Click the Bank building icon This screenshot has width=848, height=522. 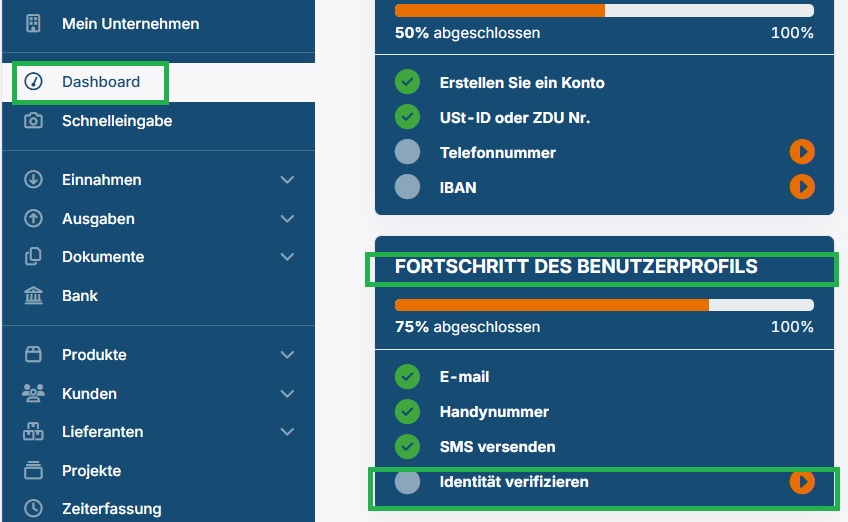(x=33, y=296)
